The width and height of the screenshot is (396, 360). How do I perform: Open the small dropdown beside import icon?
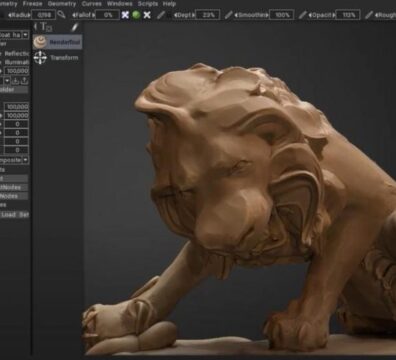coord(7,81)
